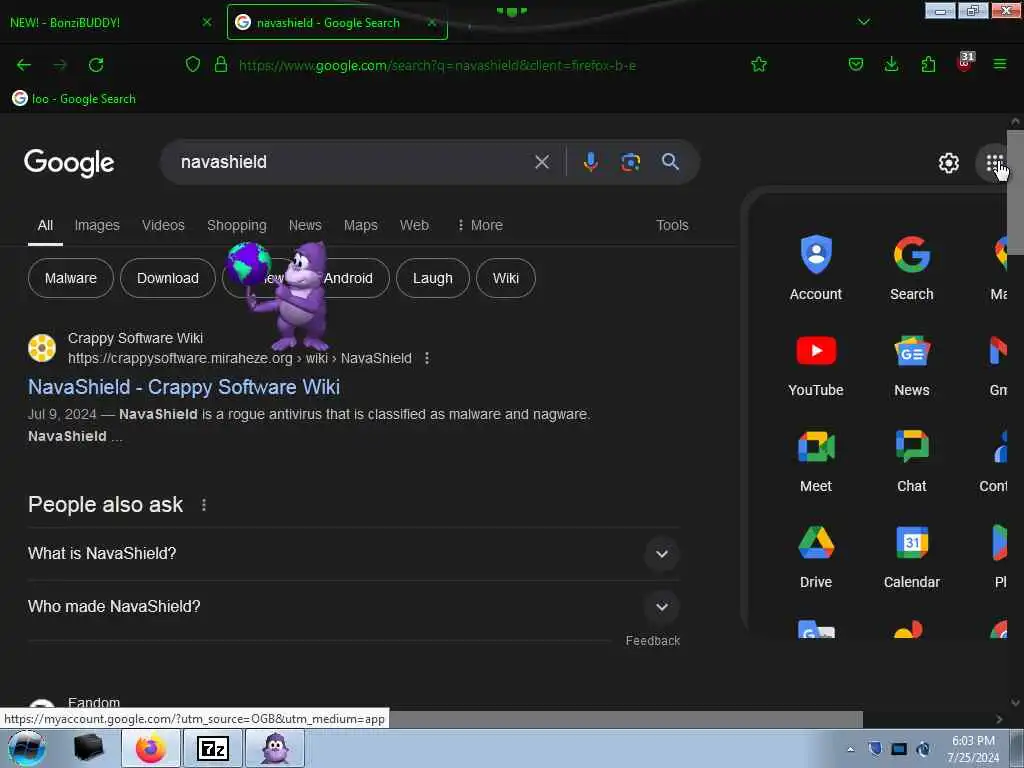This screenshot has height=768, width=1024.
Task: Apply the Wiki filter chip
Action: pyautogui.click(x=505, y=278)
